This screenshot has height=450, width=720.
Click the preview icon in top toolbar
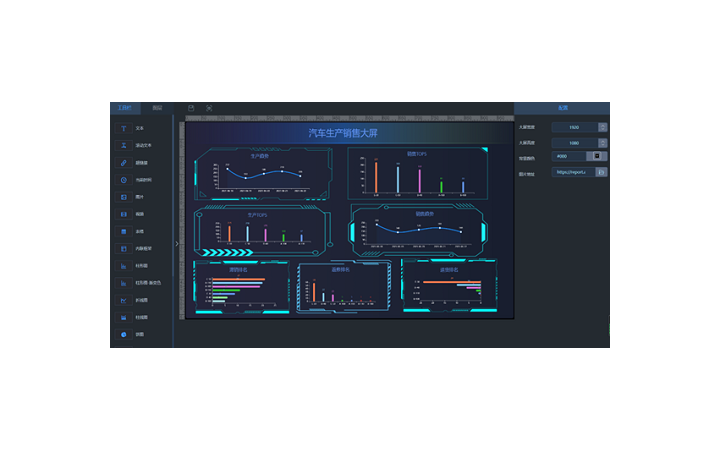tap(209, 108)
